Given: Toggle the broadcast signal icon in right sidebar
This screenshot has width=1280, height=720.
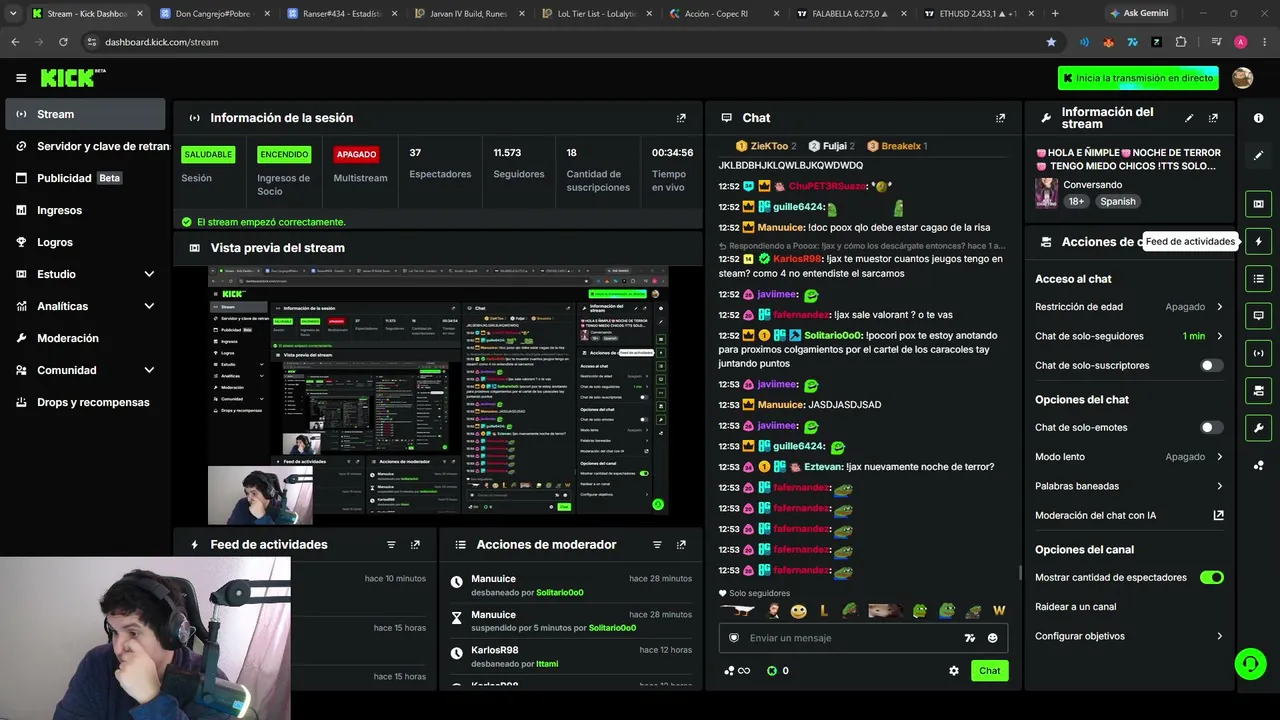Looking at the screenshot, I should click(x=1258, y=353).
